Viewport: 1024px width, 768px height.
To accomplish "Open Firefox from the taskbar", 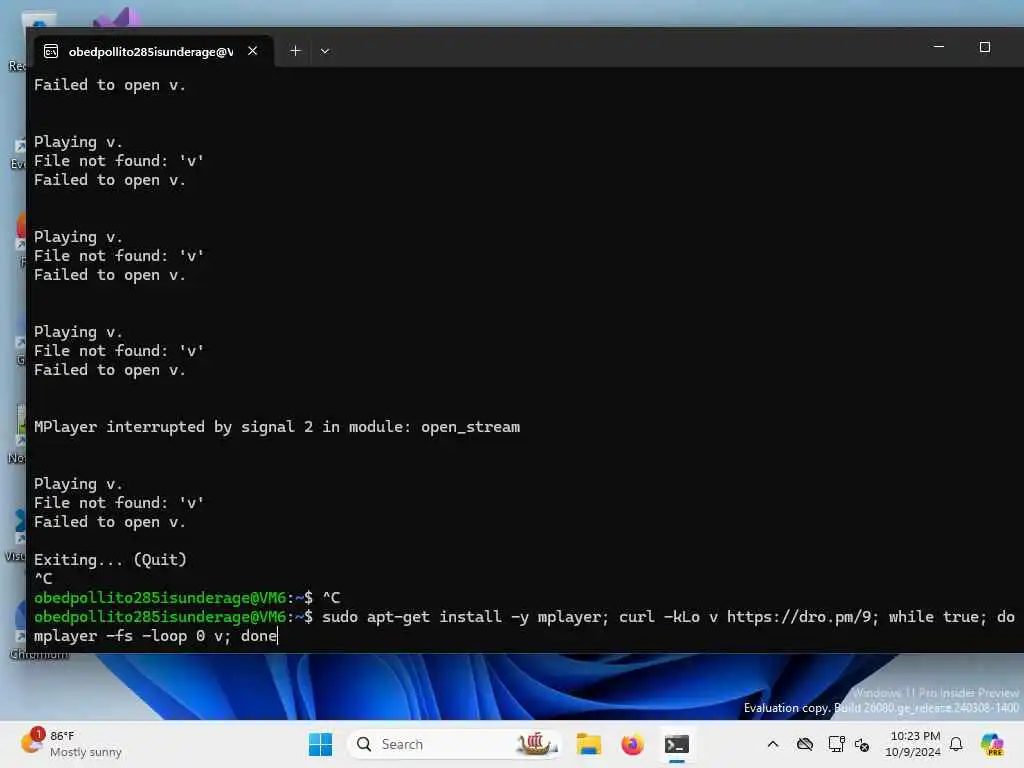I will point(632,744).
